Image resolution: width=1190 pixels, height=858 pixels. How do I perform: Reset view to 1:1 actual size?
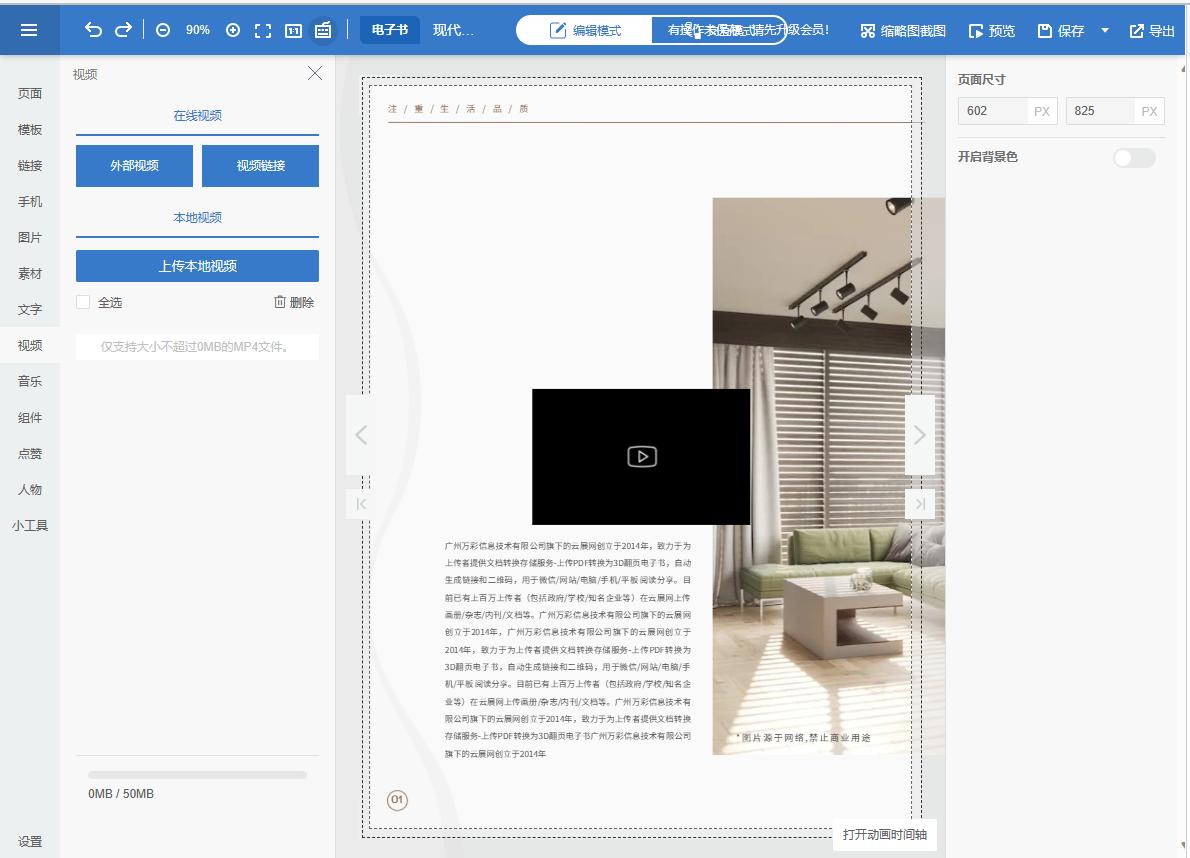[293, 30]
